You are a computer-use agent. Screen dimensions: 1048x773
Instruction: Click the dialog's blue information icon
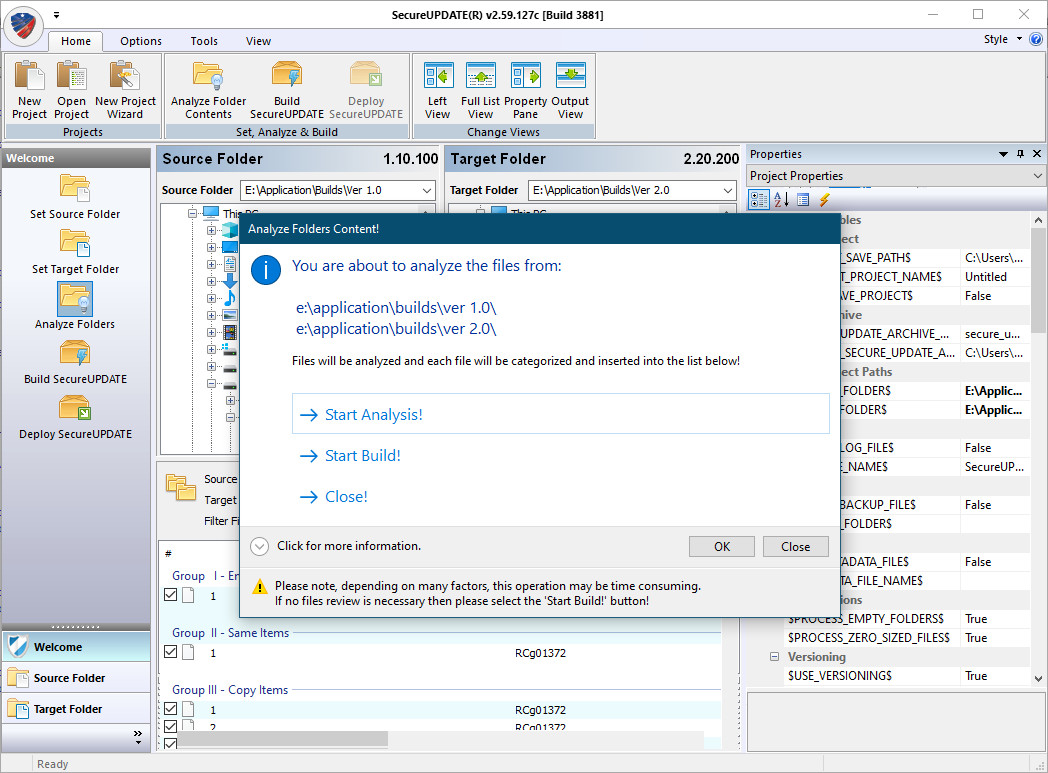[x=266, y=270]
